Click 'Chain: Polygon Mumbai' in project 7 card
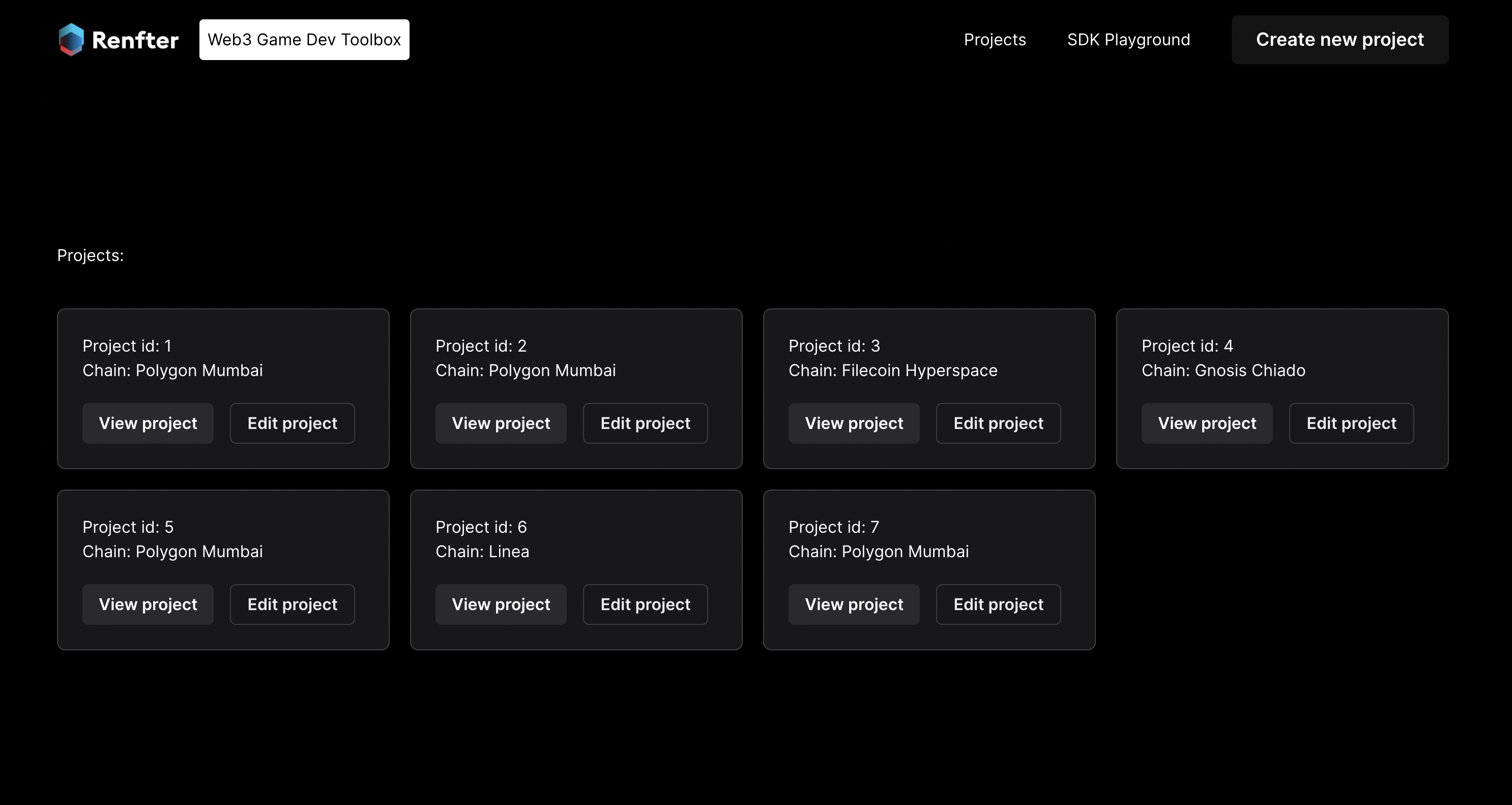The height and width of the screenshot is (805, 1512). pyautogui.click(x=879, y=552)
